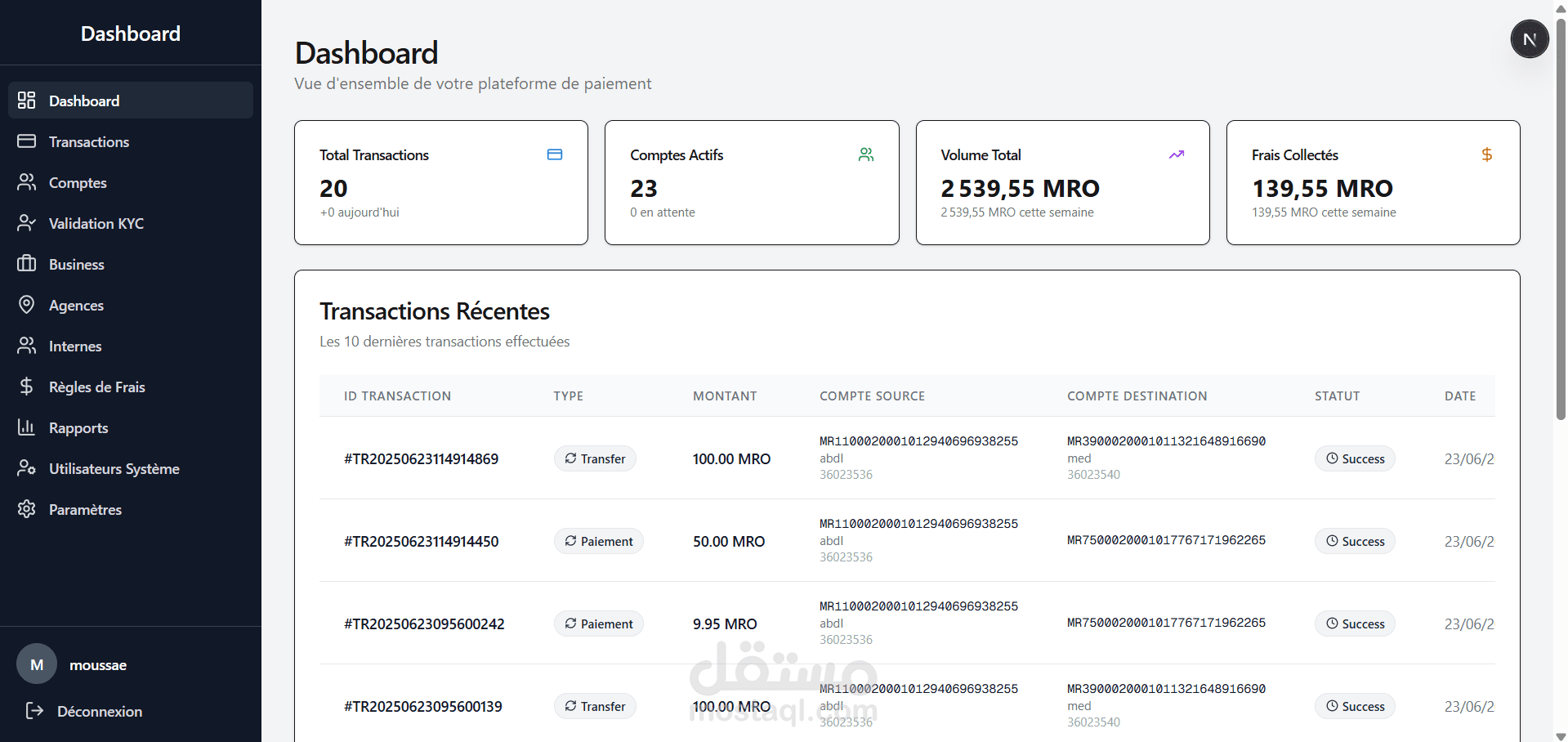Go to Paramètres
The height and width of the screenshot is (742, 1568).
coord(131,508)
